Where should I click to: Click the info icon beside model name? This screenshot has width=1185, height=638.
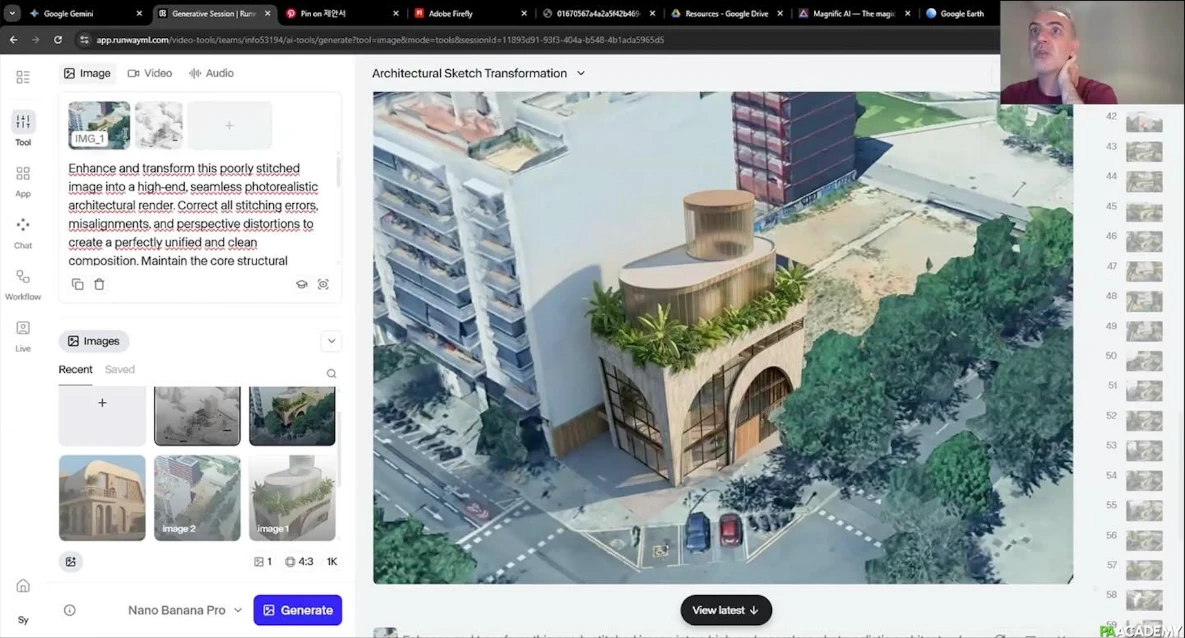(x=70, y=610)
